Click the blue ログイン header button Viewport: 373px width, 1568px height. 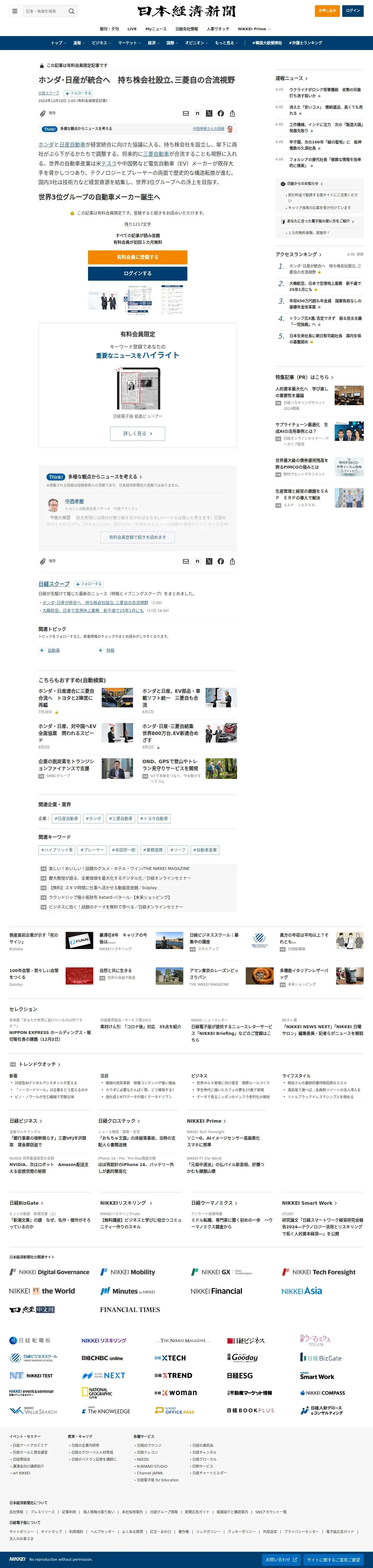pos(353,10)
